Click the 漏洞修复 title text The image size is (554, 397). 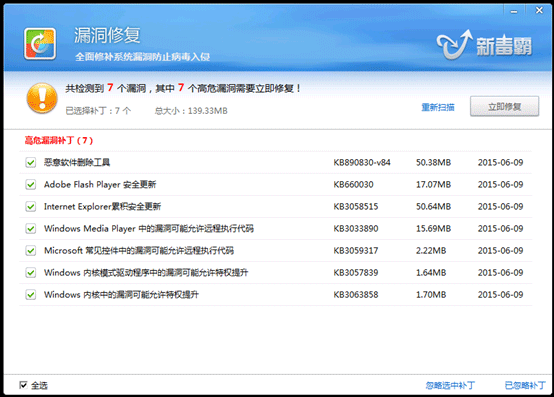point(107,35)
